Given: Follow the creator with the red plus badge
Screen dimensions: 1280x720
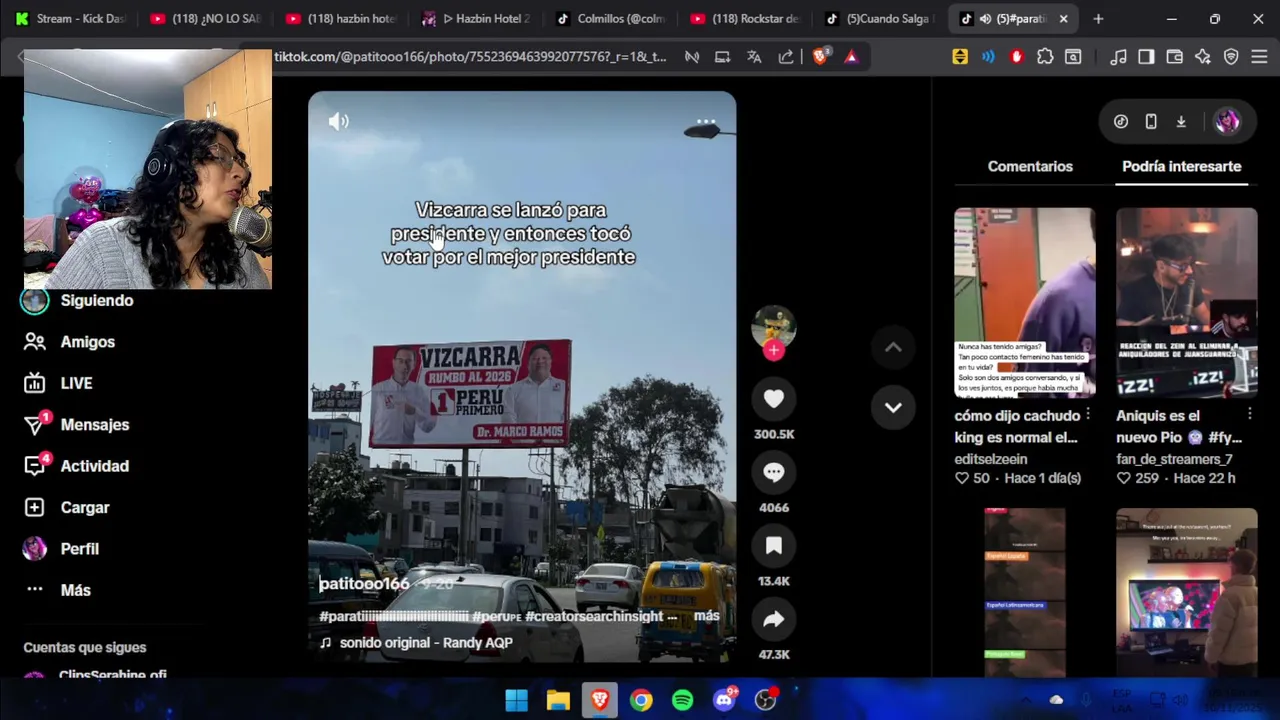Looking at the screenshot, I should [773, 350].
